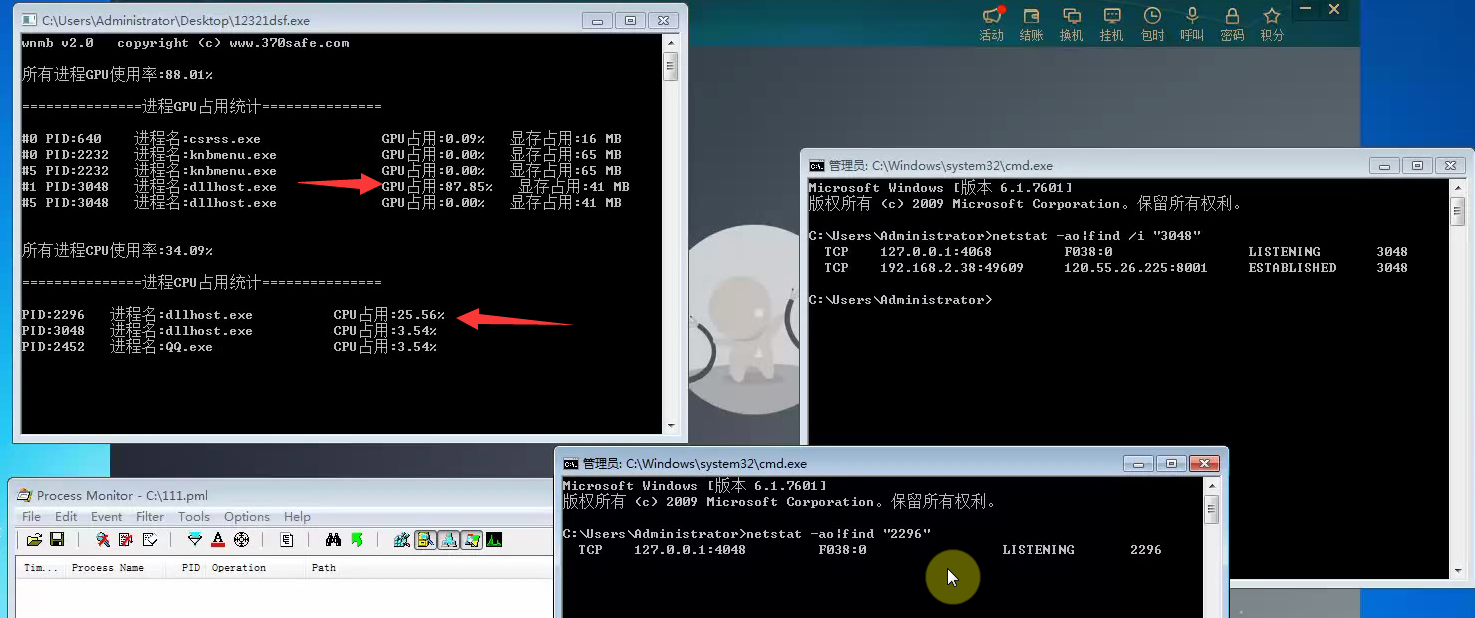Viewport: 1475px width, 618px height.
Task: Click the Save floppy disk icon
Action: coord(57,540)
